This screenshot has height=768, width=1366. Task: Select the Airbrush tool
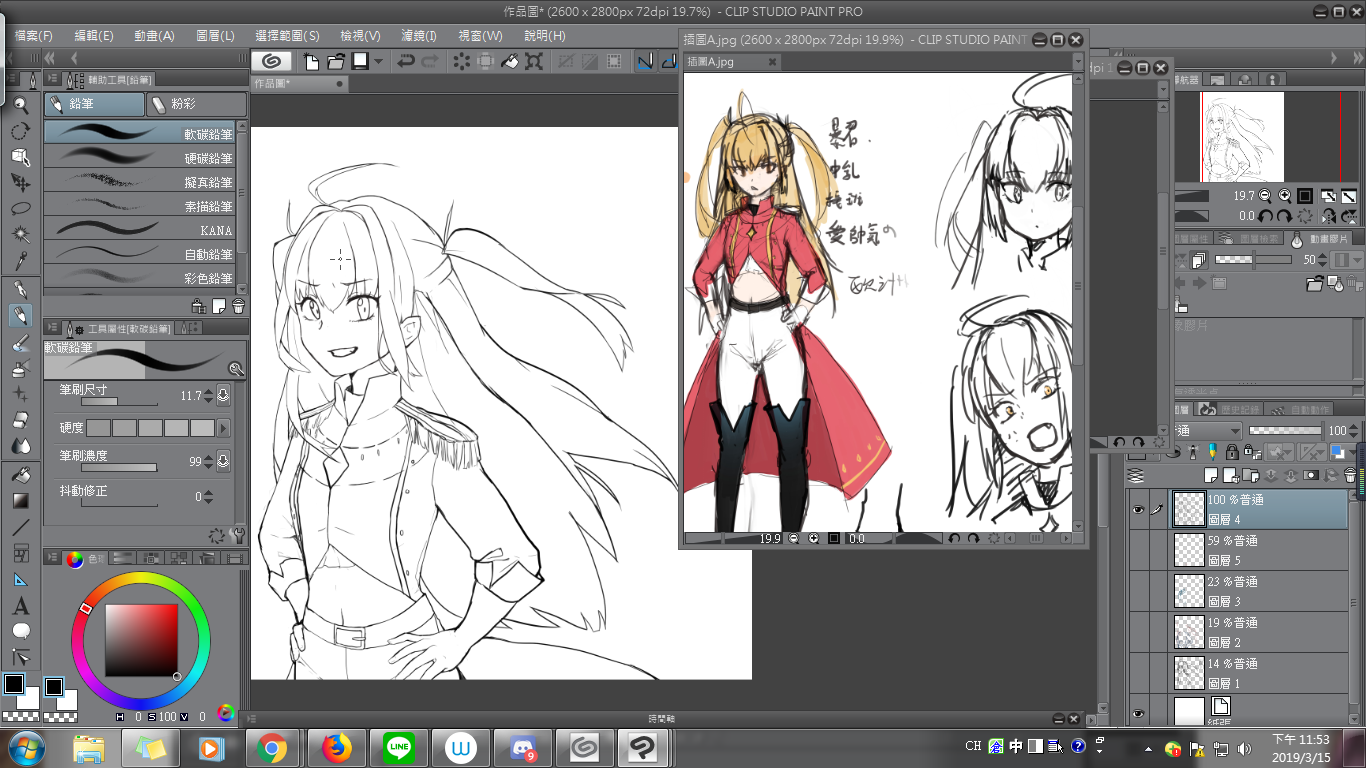(20, 370)
